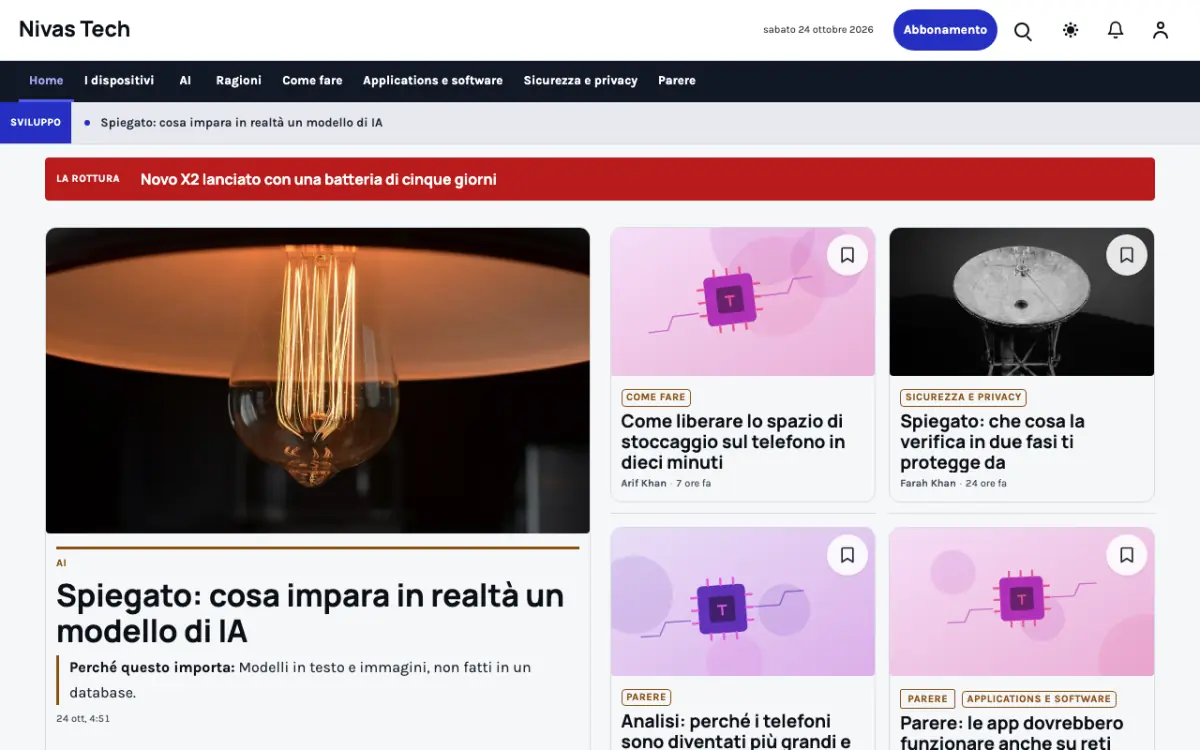Open the AI nav section
The height and width of the screenshot is (750, 1200).
[x=185, y=81]
